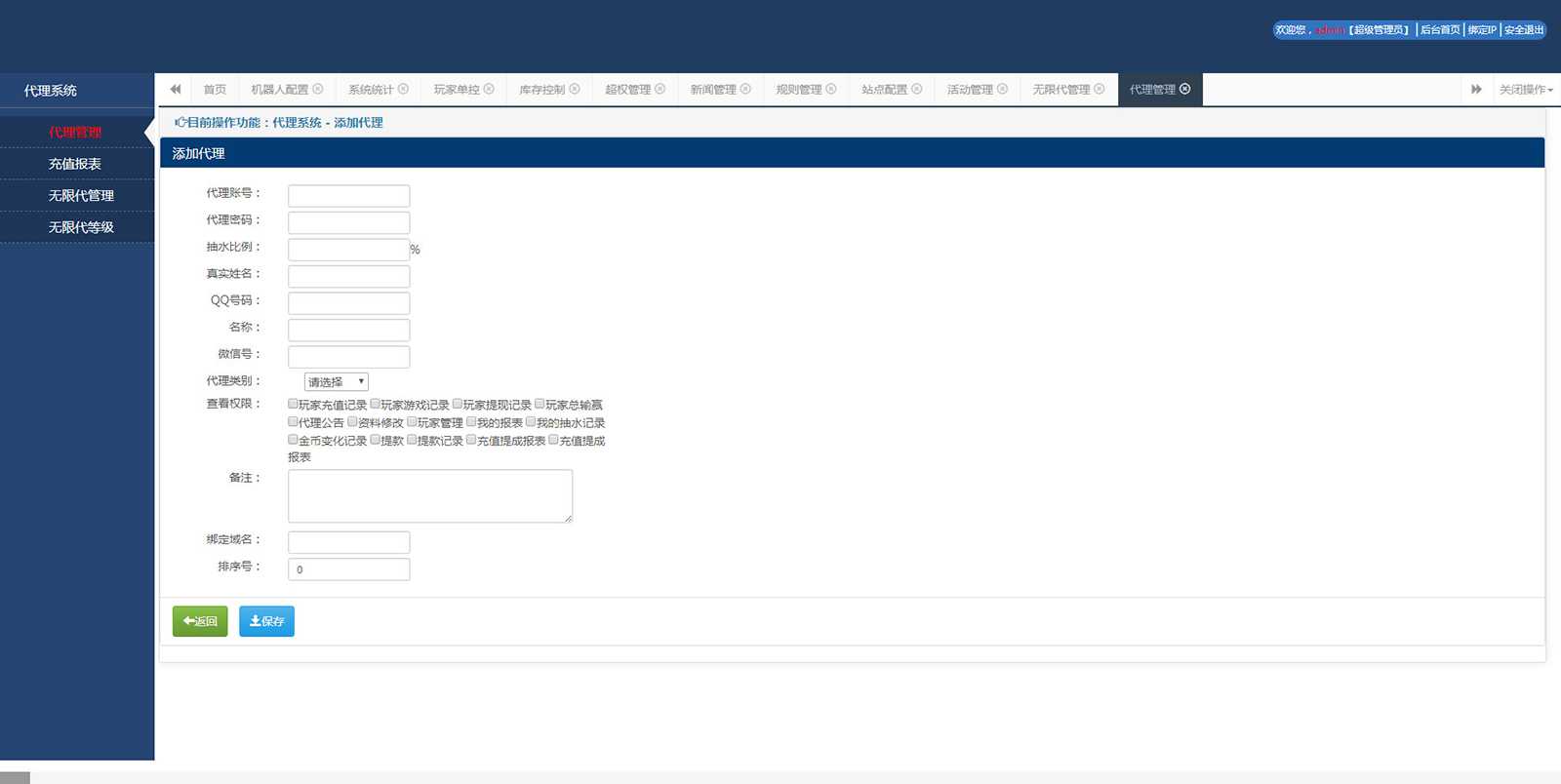Close the 站点配置 tab via its x icon

(917, 89)
